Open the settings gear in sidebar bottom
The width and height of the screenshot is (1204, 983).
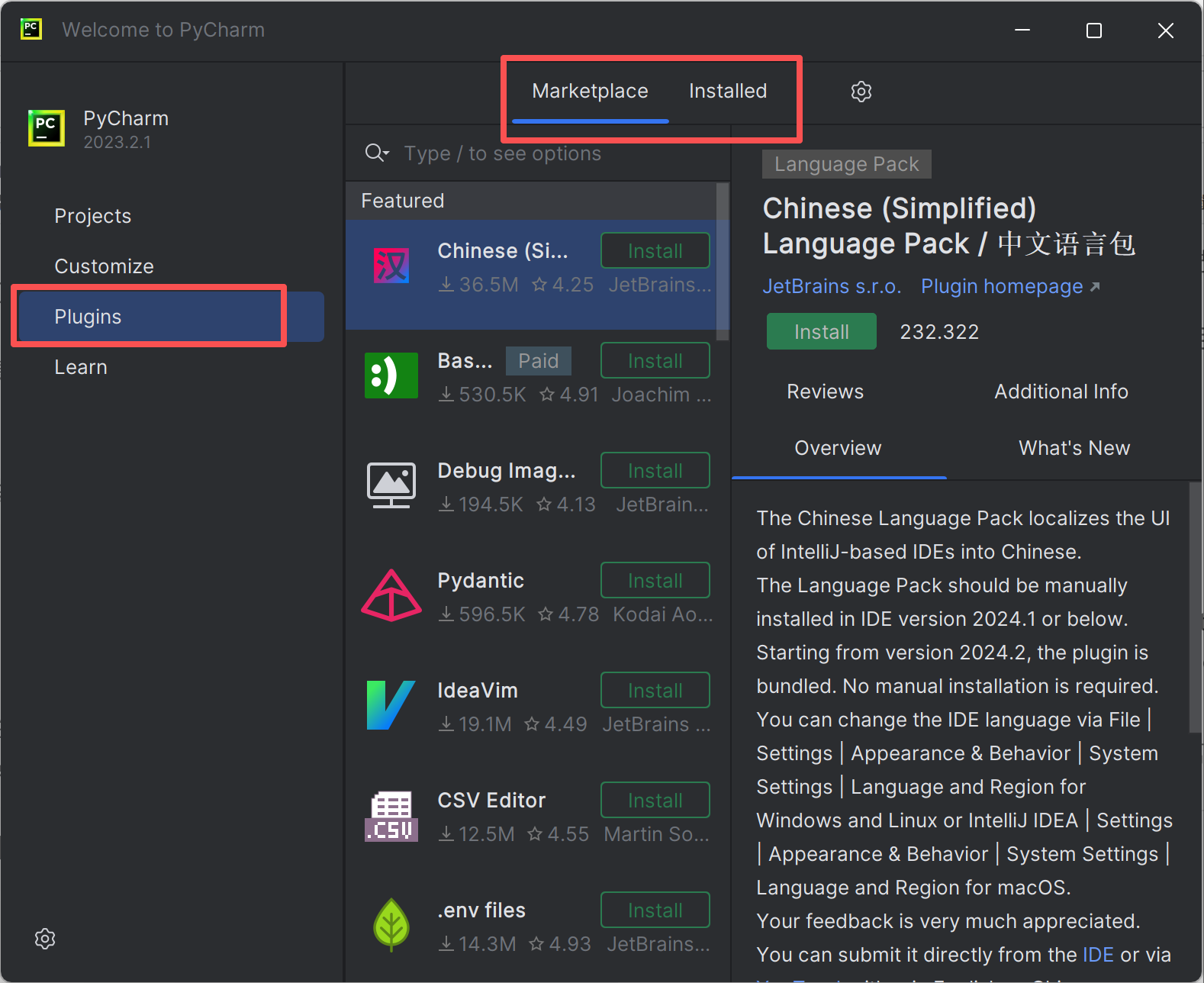[45, 939]
